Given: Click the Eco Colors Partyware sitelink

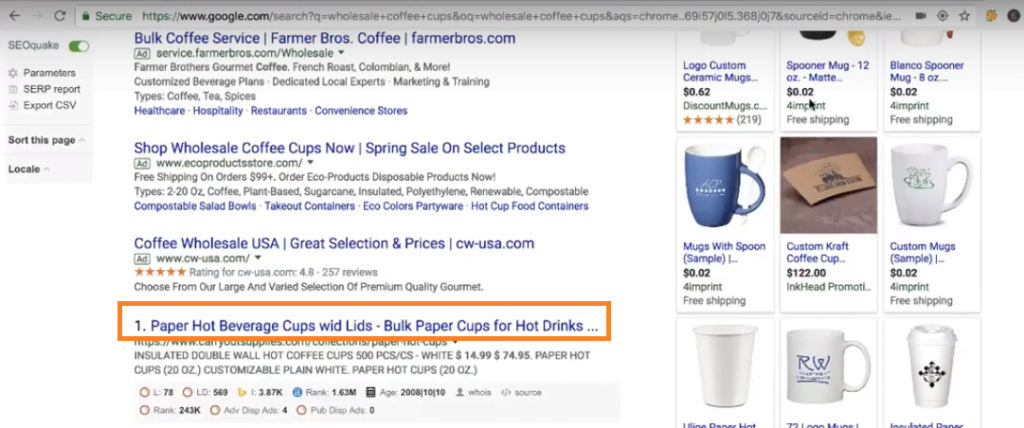Looking at the screenshot, I should [x=413, y=206].
